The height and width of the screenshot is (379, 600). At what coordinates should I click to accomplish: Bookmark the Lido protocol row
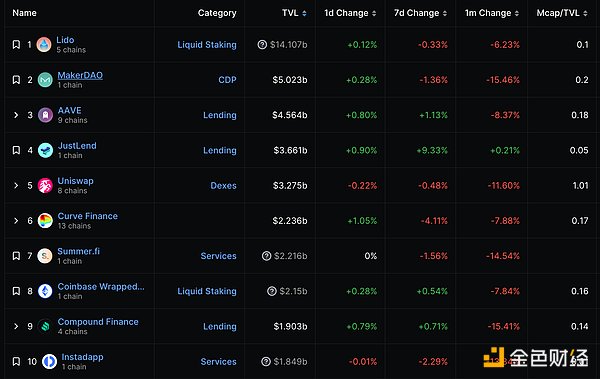coord(16,44)
